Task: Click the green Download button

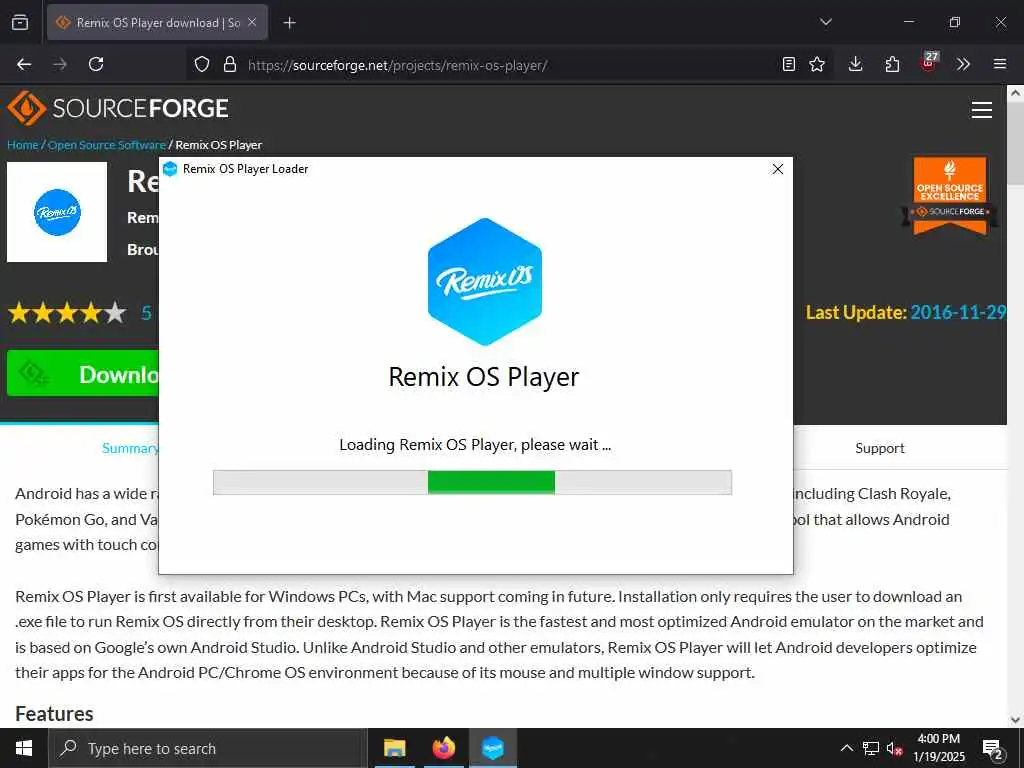Action: click(83, 374)
